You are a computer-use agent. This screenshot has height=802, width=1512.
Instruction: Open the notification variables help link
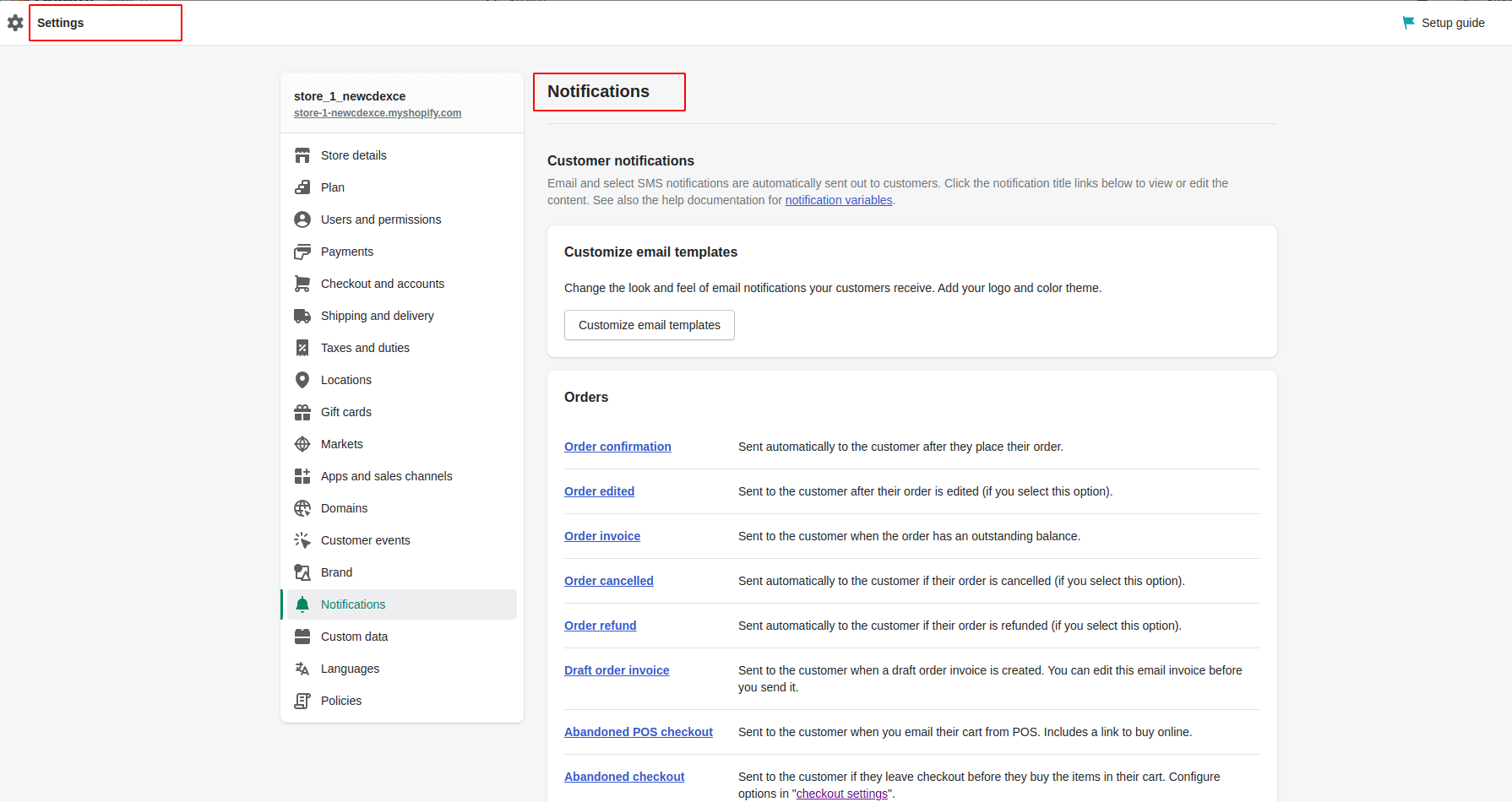pyautogui.click(x=839, y=200)
